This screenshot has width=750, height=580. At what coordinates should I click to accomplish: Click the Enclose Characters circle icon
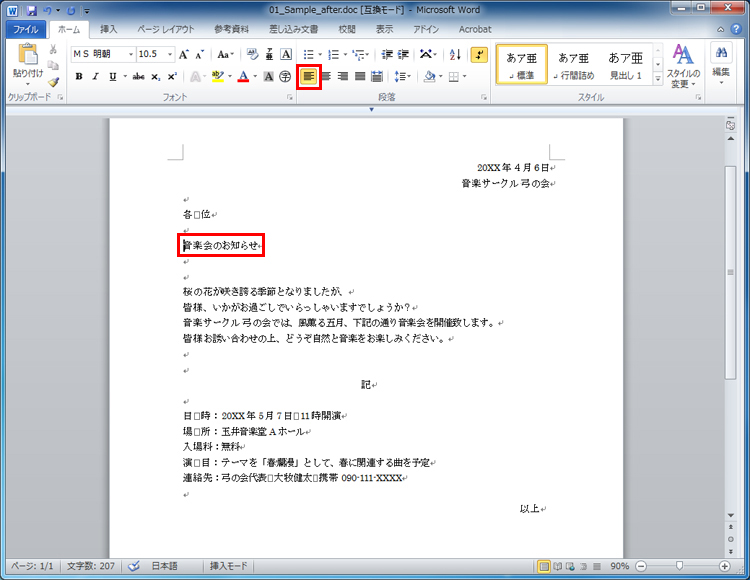pos(285,77)
